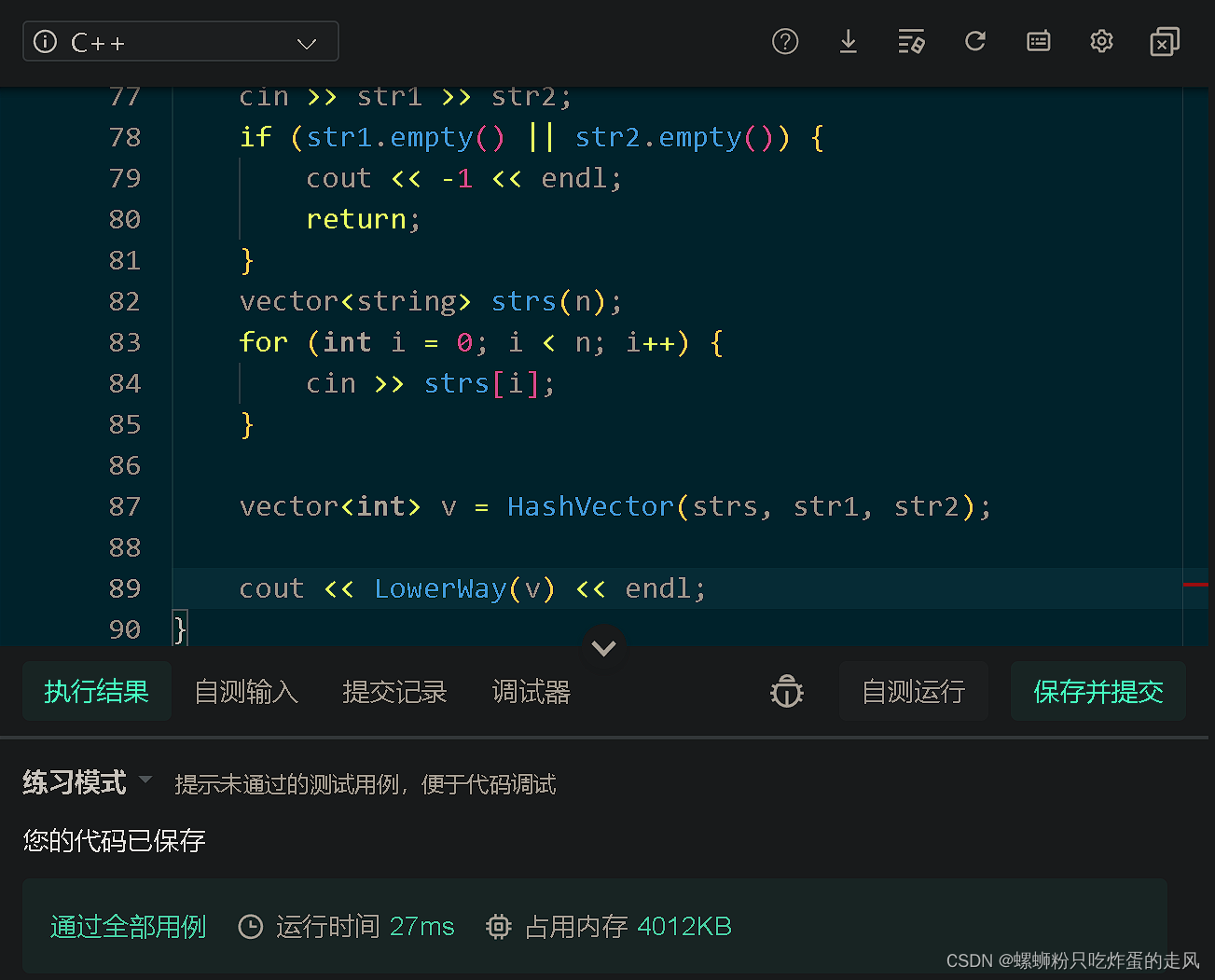Image resolution: width=1215 pixels, height=980 pixels.
Task: Click the 自测运行 button
Action: pos(914,691)
